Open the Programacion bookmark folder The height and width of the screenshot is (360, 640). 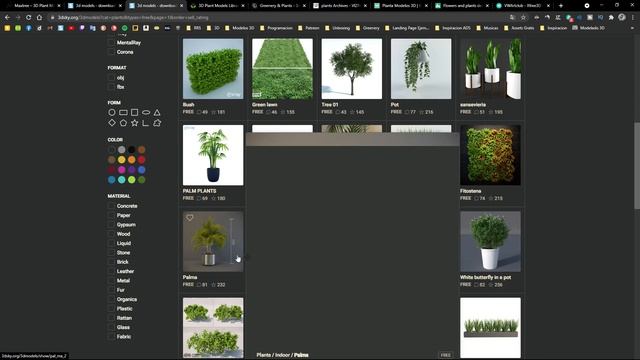click(276, 28)
